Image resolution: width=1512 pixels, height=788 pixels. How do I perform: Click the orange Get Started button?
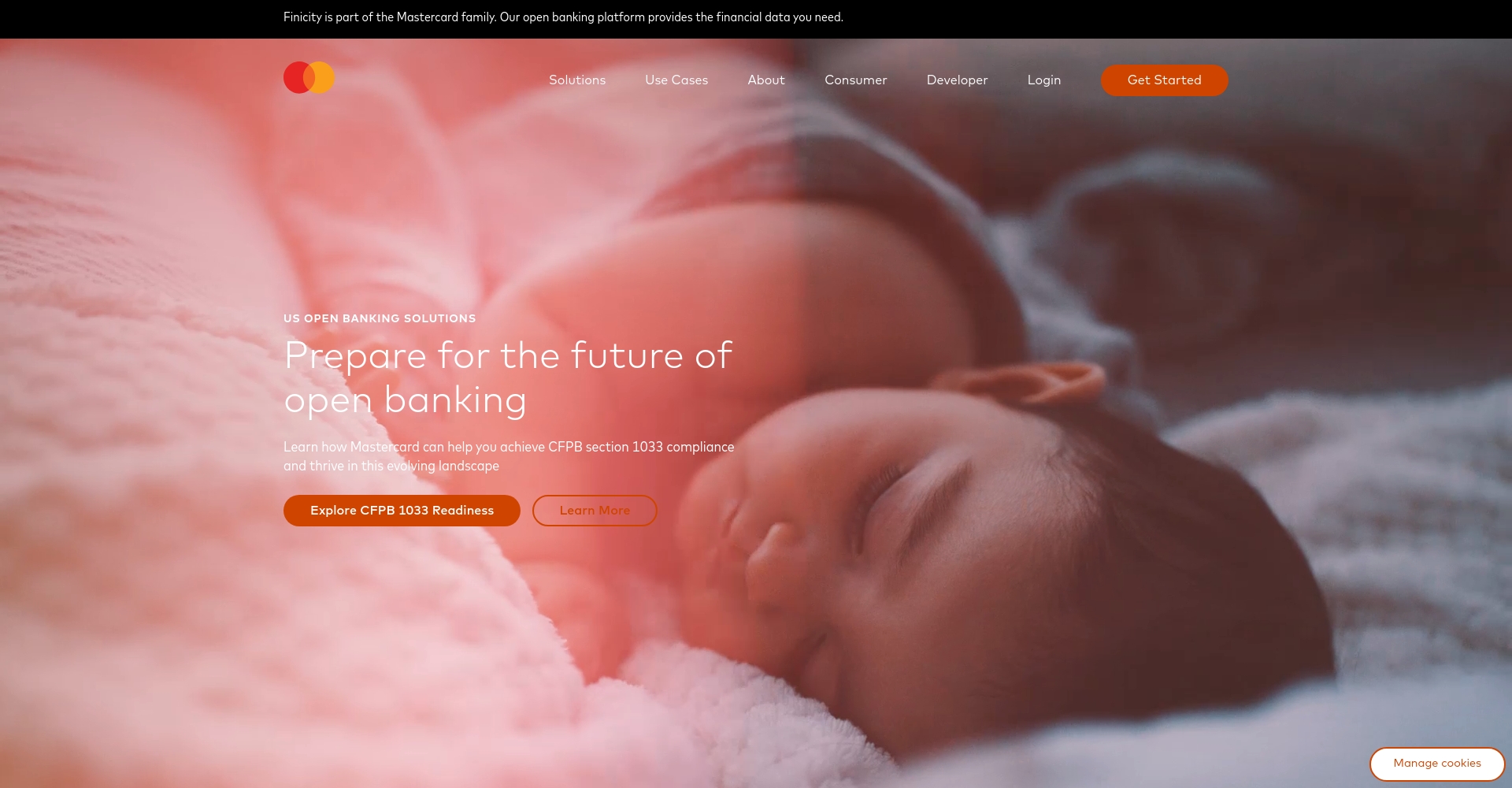[x=1164, y=80]
